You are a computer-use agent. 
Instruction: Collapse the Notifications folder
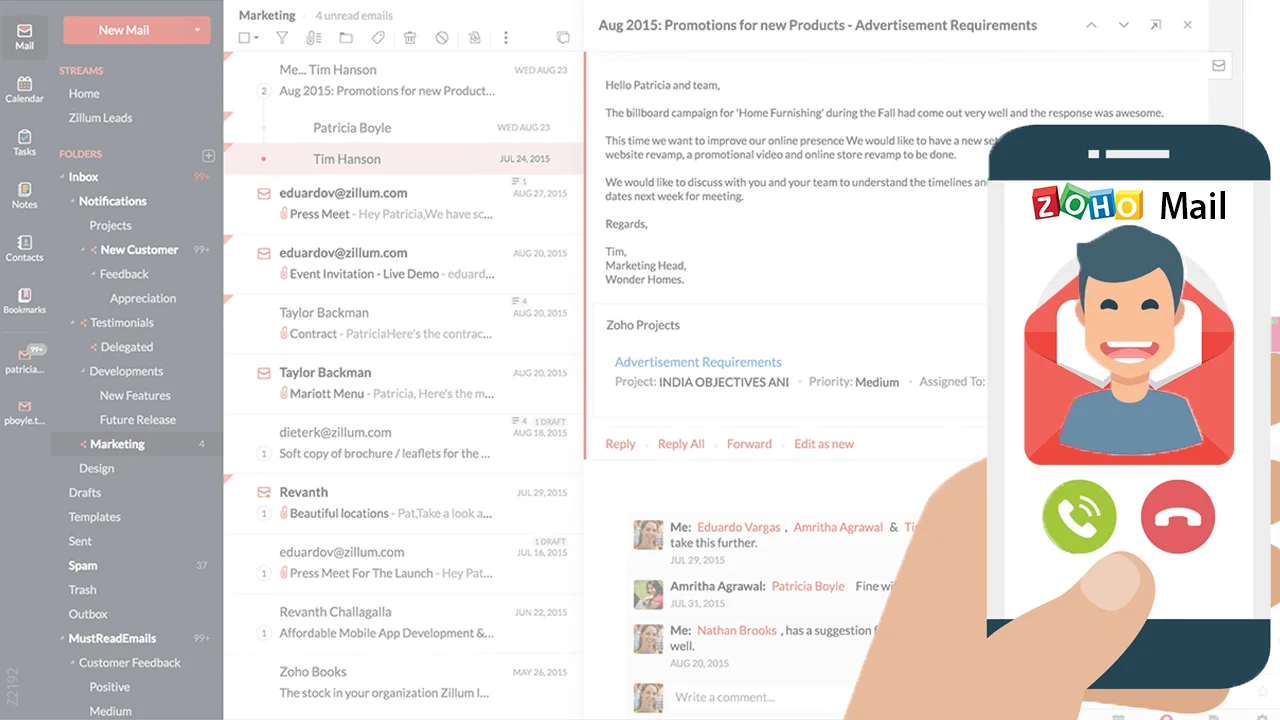click(x=73, y=201)
